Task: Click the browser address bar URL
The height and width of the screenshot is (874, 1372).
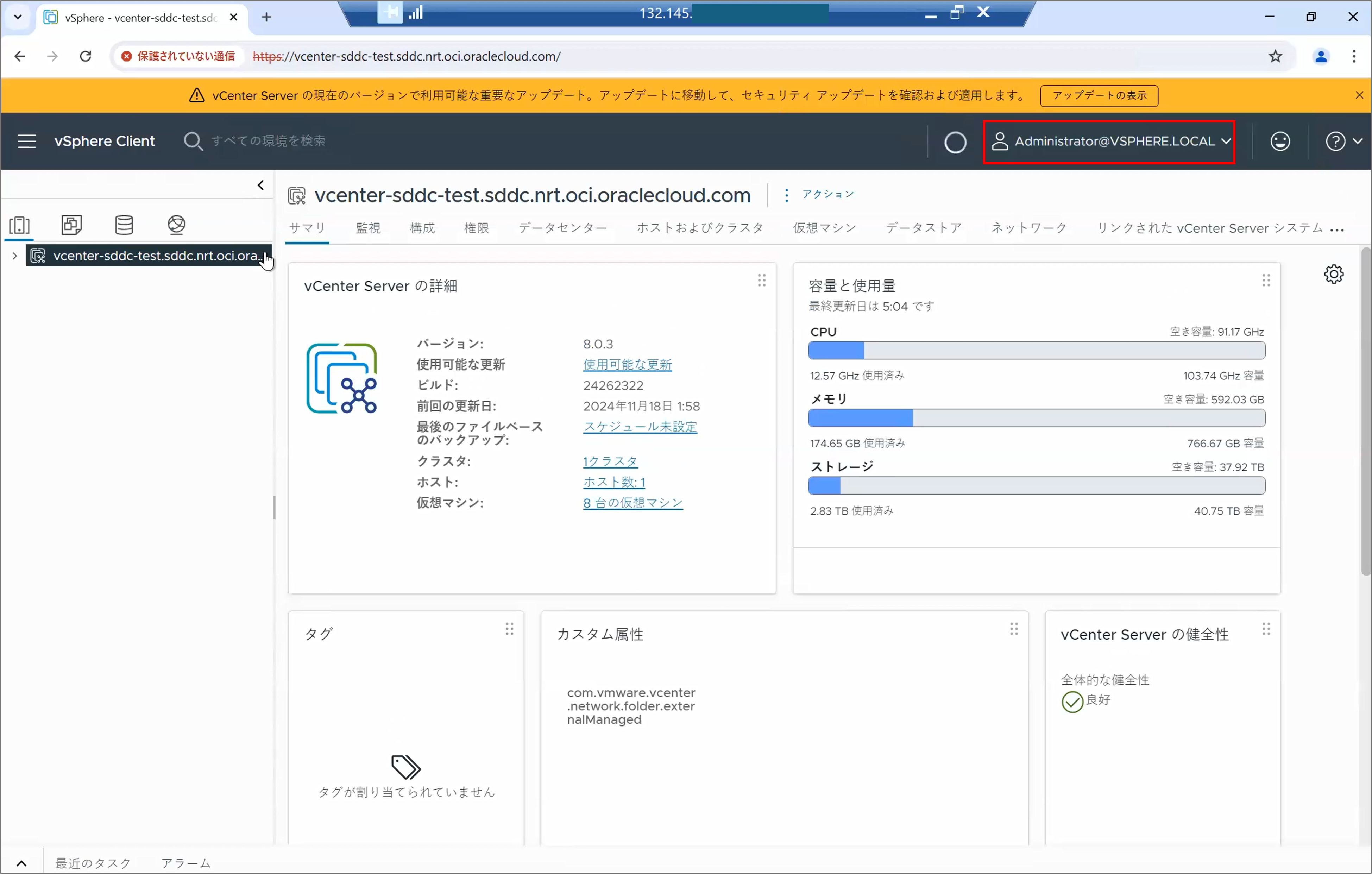Action: point(407,56)
